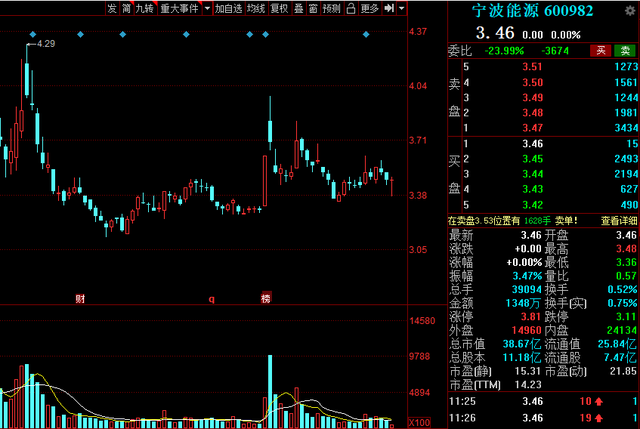Click the red 买 buy button
640x429 pixels.
pyautogui.click(x=600, y=51)
